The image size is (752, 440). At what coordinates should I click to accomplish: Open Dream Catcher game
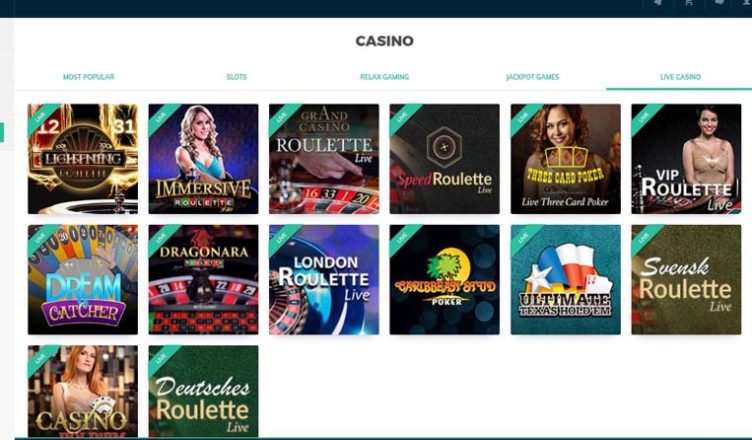[82, 280]
